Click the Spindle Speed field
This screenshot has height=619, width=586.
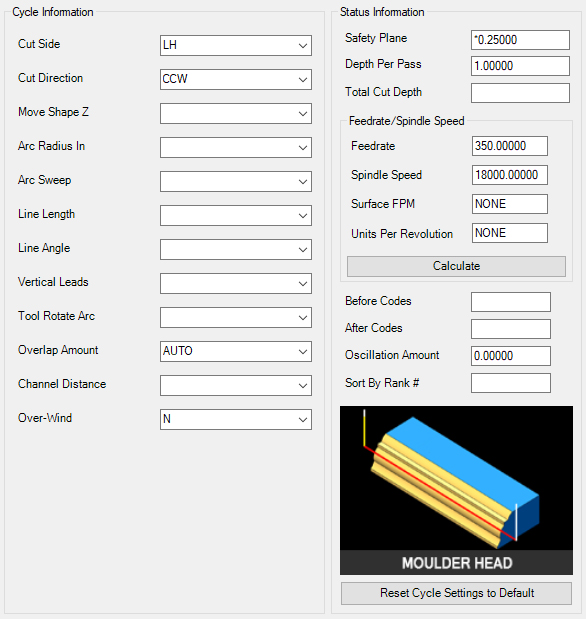[509, 175]
